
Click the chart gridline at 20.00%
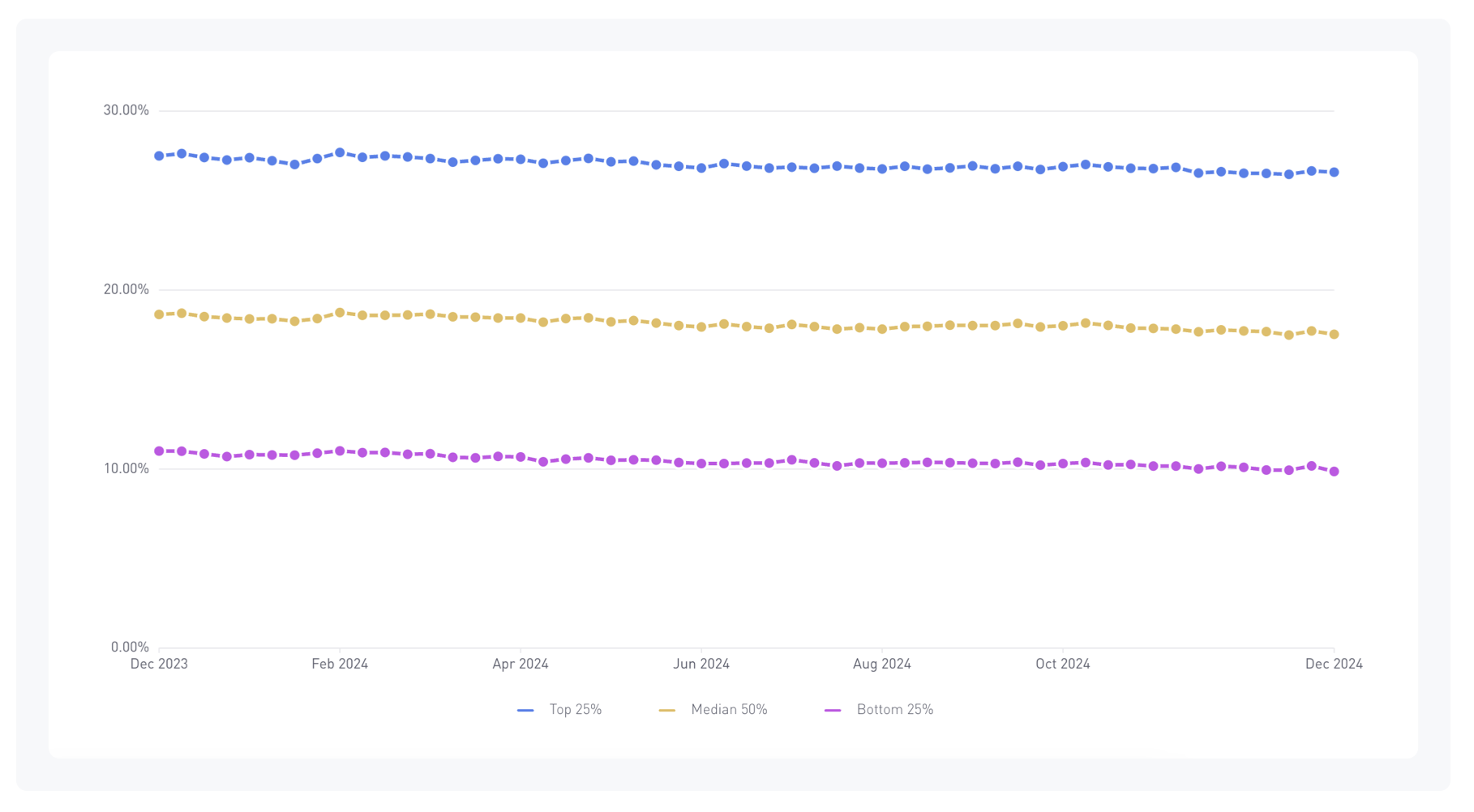point(730,288)
